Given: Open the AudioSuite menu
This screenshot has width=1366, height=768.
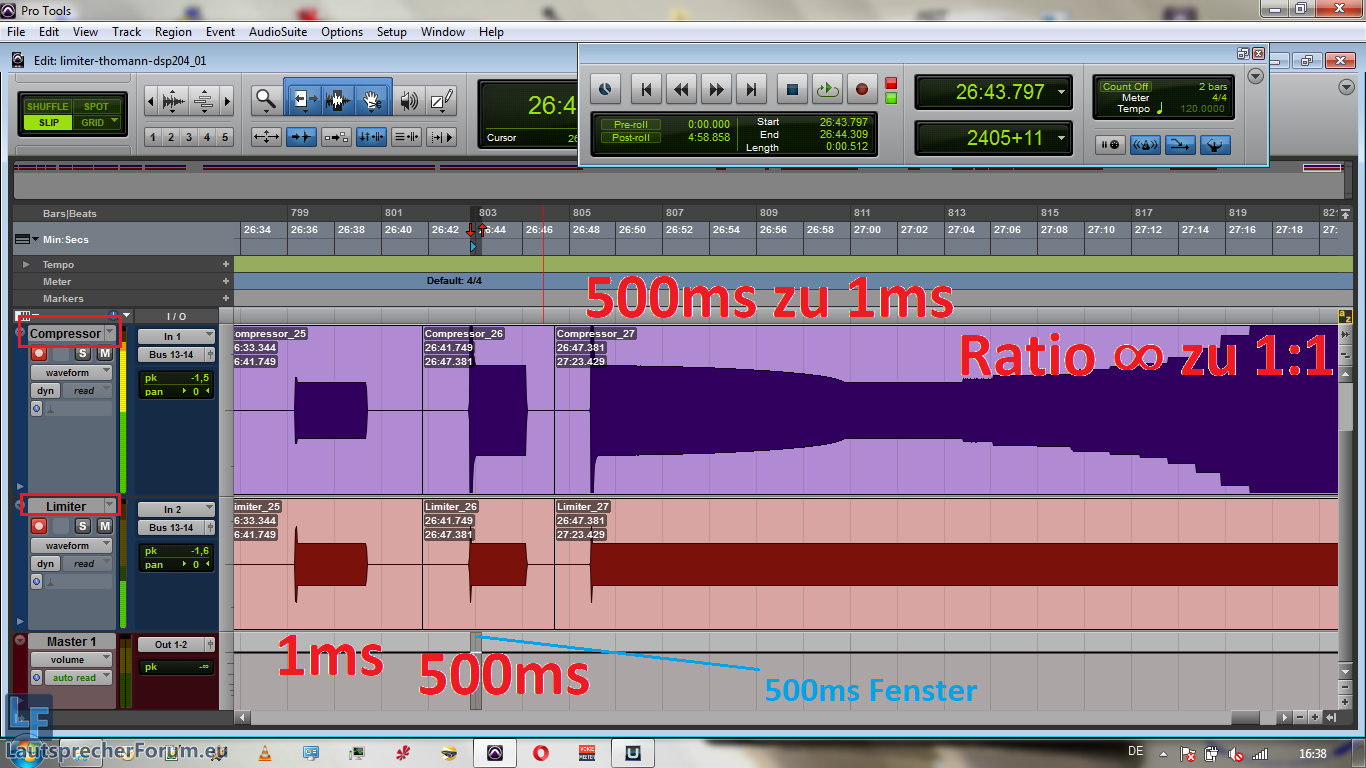Looking at the screenshot, I should [278, 32].
